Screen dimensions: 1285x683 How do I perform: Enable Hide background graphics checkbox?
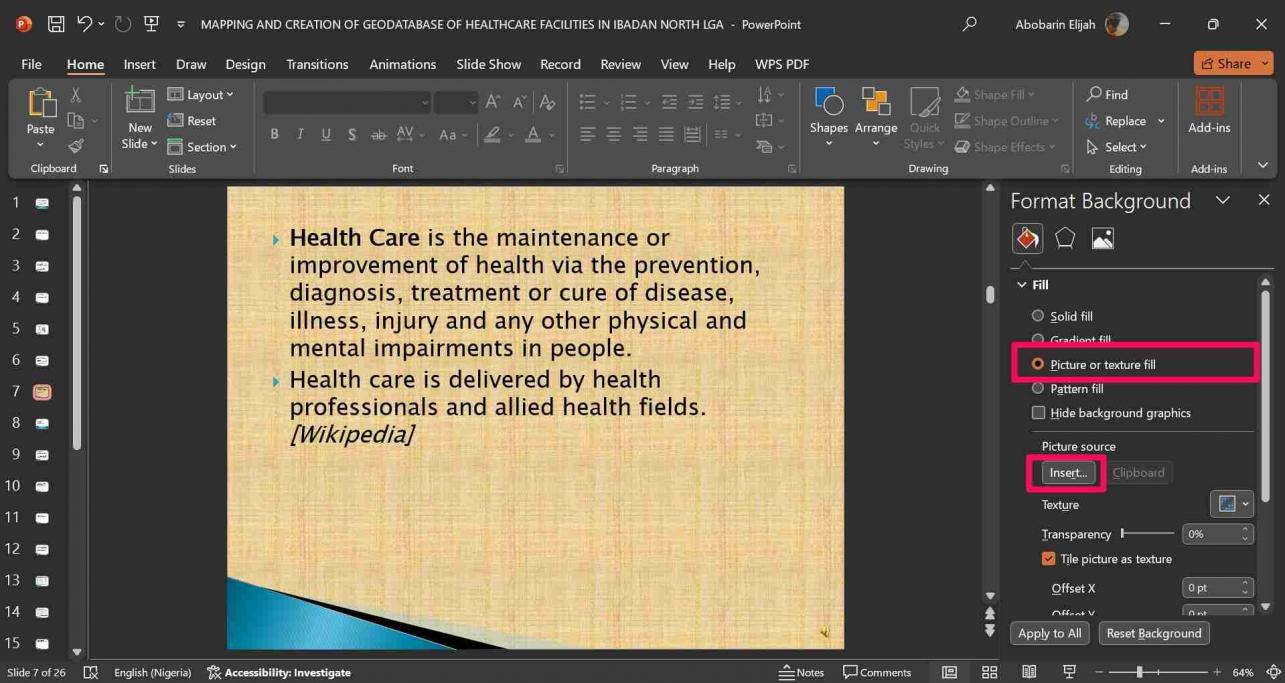(1039, 412)
